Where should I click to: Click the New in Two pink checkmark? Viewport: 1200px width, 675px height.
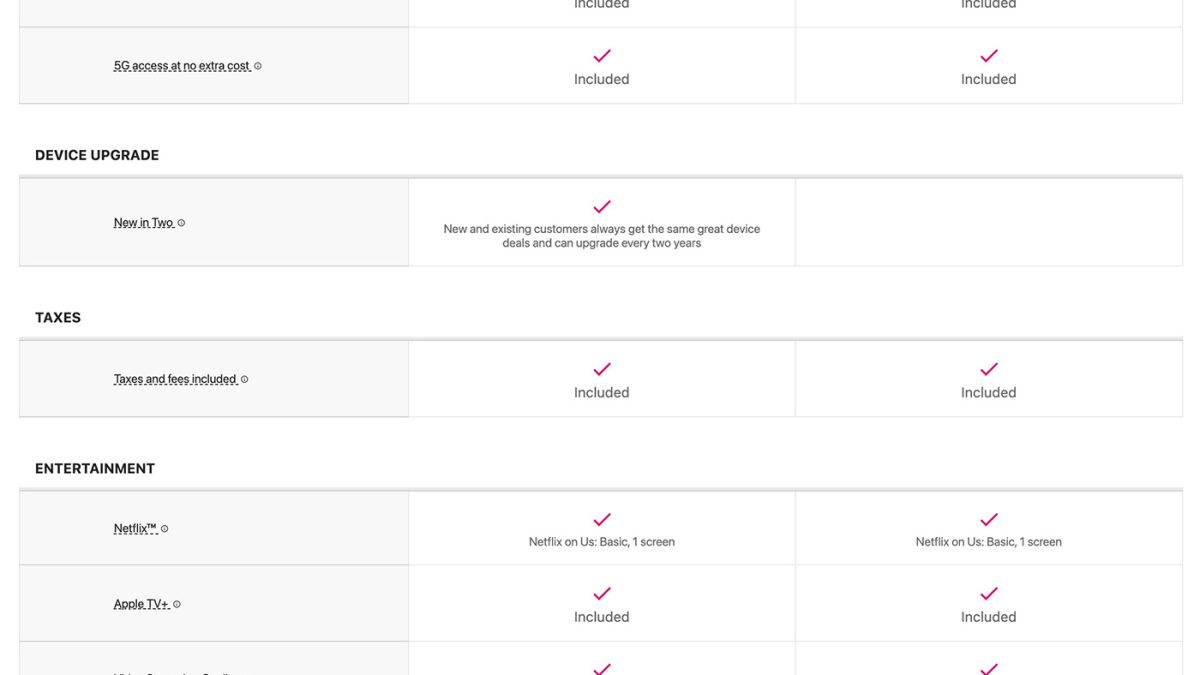[x=602, y=207]
